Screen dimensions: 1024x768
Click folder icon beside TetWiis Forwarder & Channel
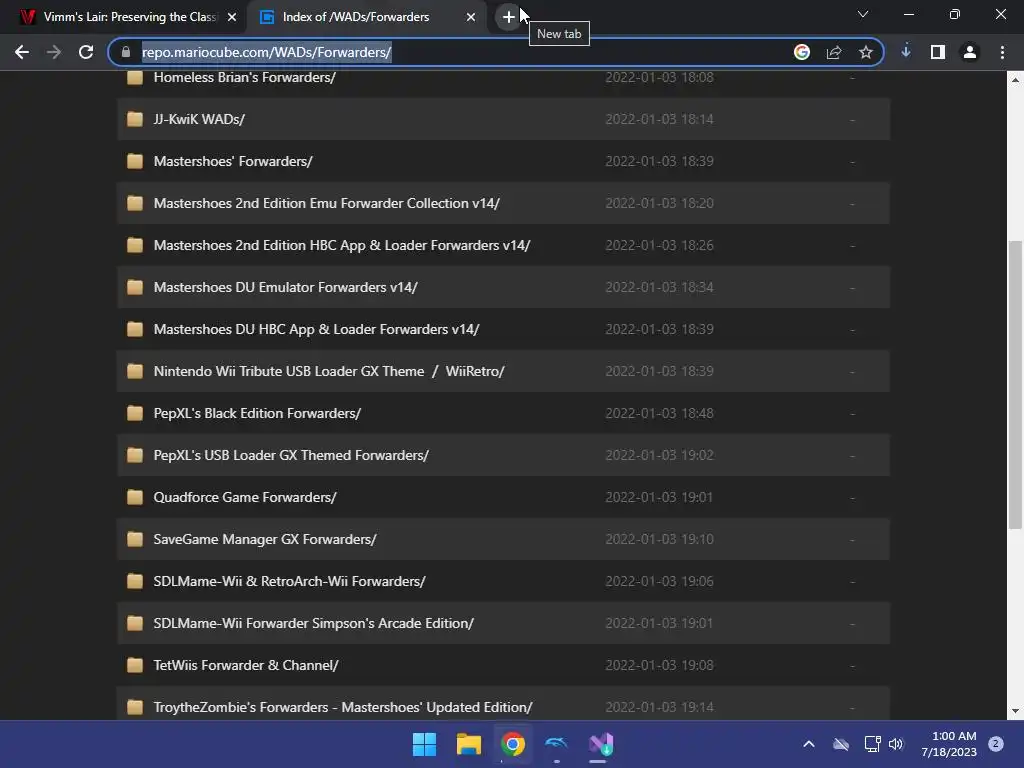point(135,665)
